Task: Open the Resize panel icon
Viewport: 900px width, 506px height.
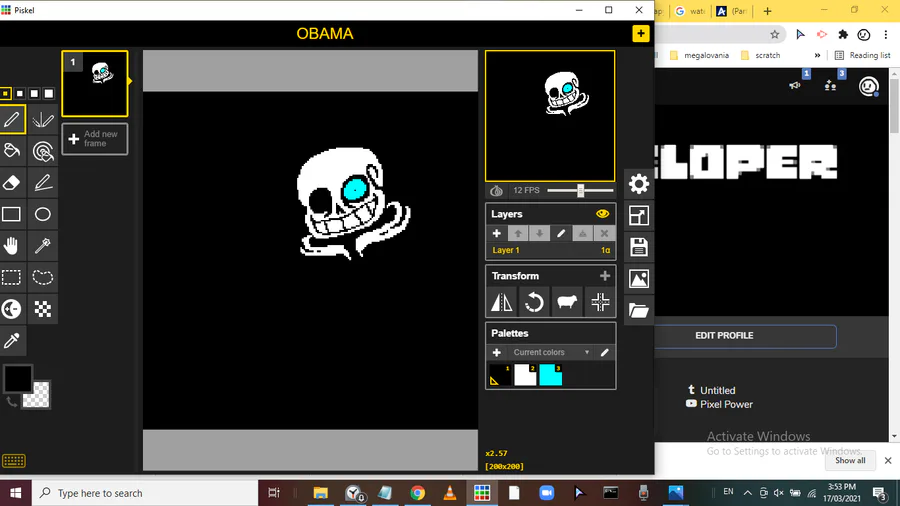Action: (638, 216)
